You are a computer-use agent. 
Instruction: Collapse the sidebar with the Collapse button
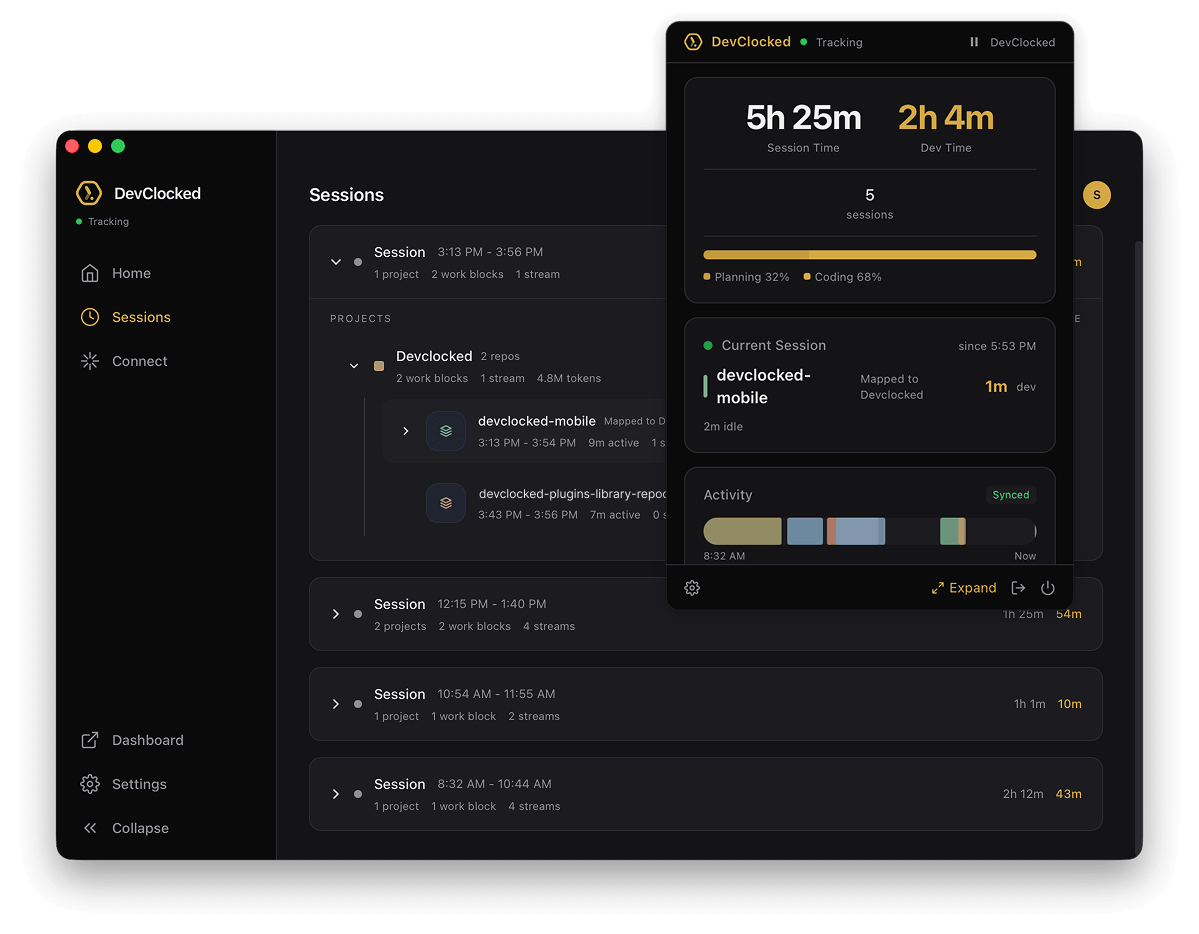[139, 828]
